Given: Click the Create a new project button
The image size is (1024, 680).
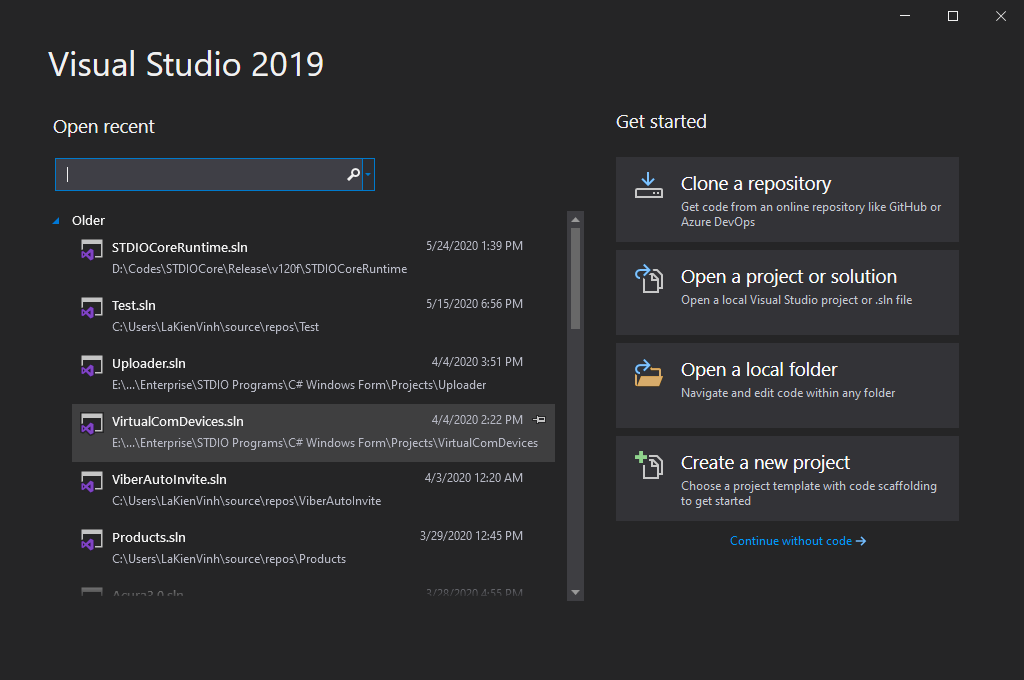Looking at the screenshot, I should pos(787,478).
